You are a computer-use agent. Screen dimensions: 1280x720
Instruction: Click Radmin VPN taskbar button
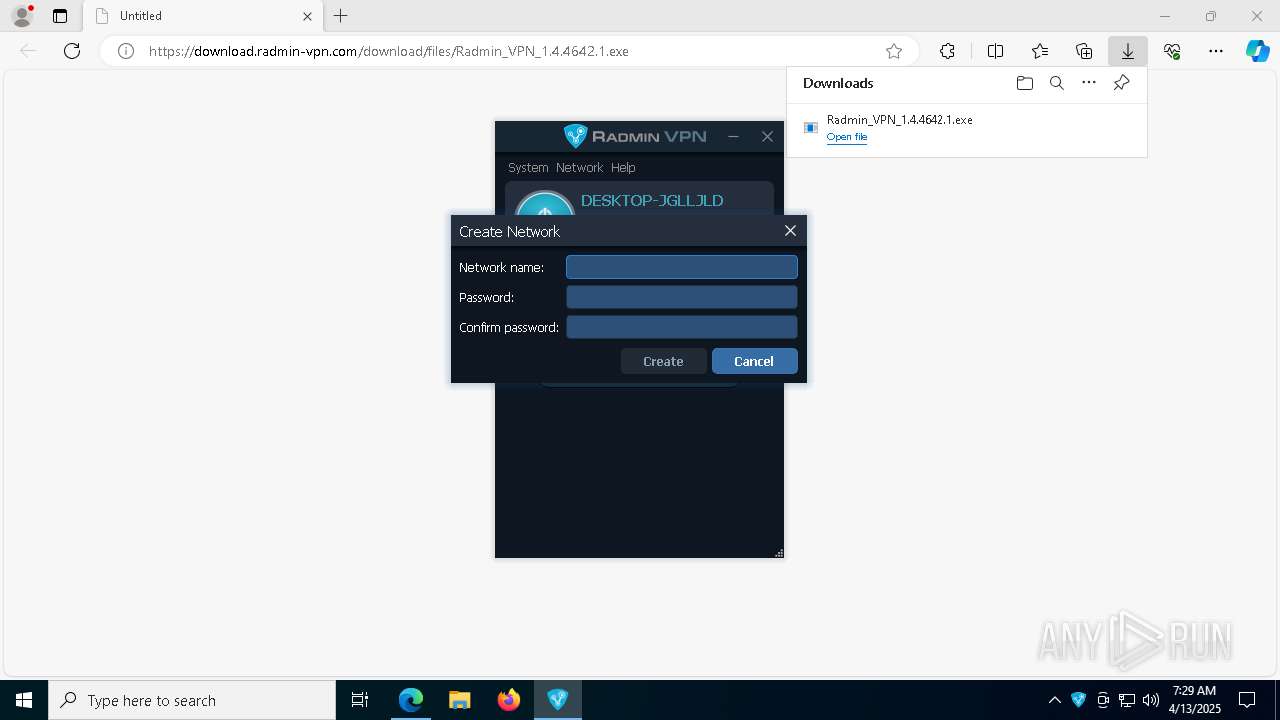coord(558,700)
